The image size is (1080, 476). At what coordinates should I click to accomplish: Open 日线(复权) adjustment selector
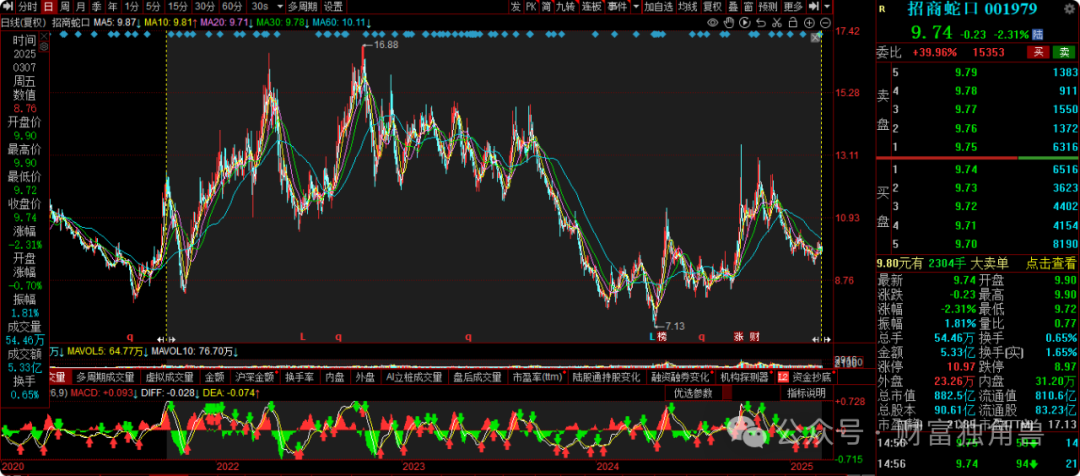pos(23,22)
